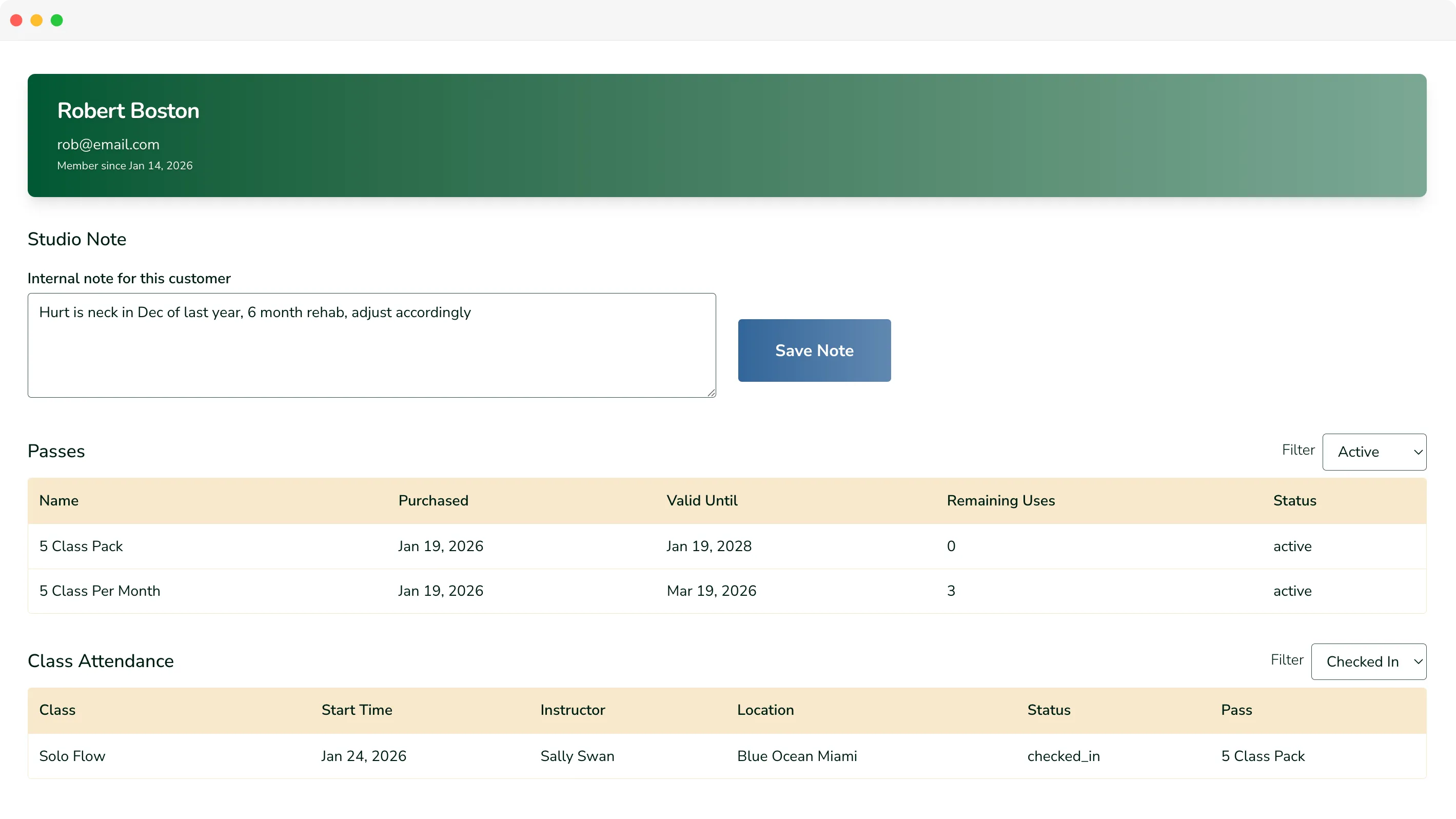
Task: Click the Robert Boston customer name
Action: (x=128, y=111)
